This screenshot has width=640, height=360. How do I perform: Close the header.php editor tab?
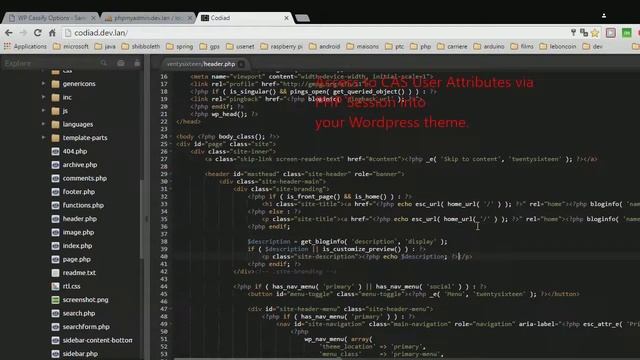242,64
